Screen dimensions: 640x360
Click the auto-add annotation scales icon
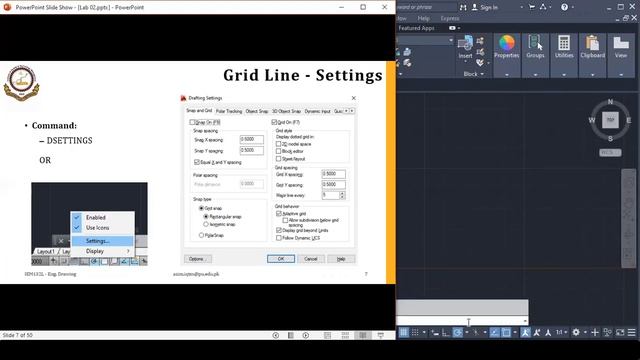tap(537, 332)
